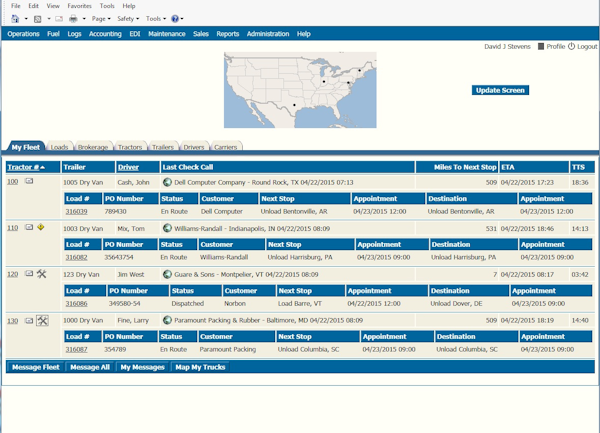Screen dimensions: 600x433
Task: Click the browser print icon
Action: pyautogui.click(x=74, y=19)
